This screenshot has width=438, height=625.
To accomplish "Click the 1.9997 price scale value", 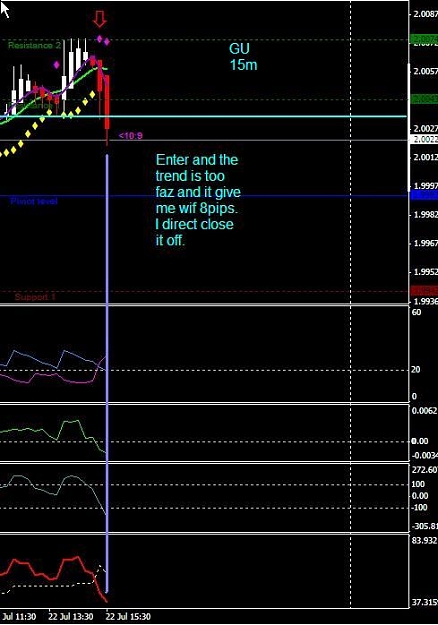I will [426, 186].
